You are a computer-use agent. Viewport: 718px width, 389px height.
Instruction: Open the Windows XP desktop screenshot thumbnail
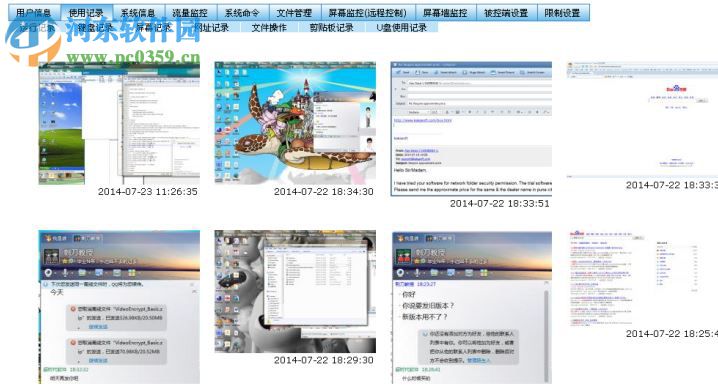coord(119,123)
